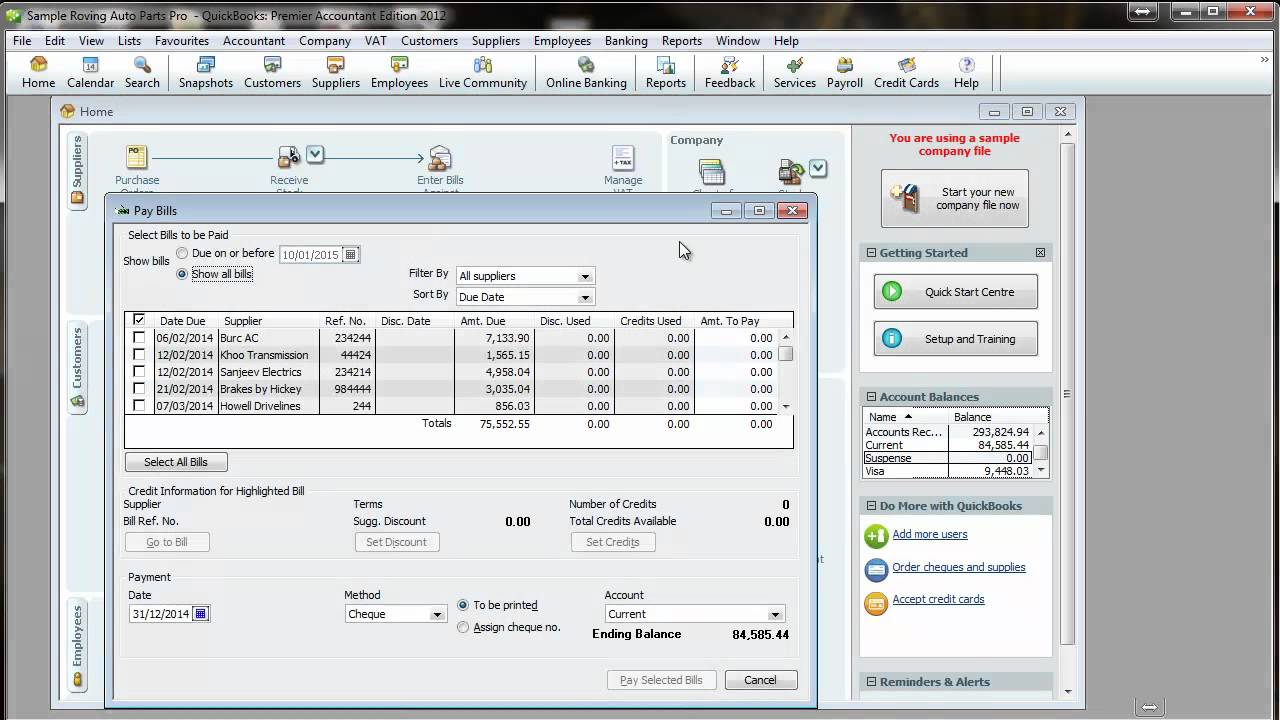Expand the Receive Stock dropdown arrow
The image size is (1280, 720).
tap(315, 154)
